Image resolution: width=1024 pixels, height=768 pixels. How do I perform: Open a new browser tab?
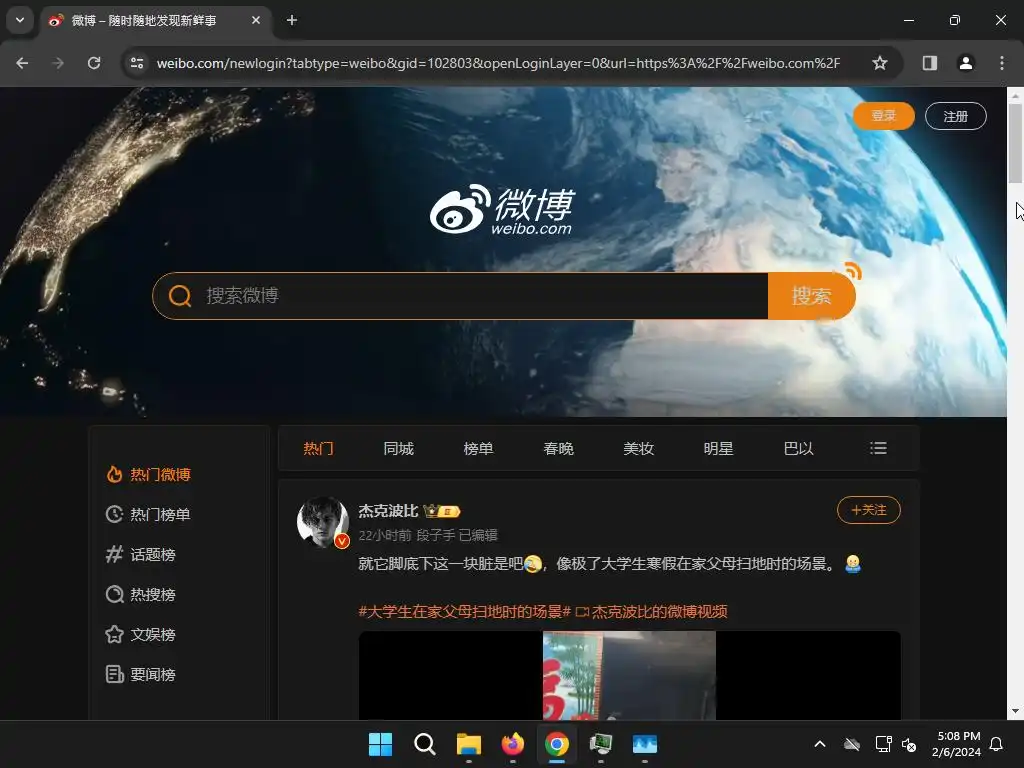pyautogui.click(x=292, y=20)
